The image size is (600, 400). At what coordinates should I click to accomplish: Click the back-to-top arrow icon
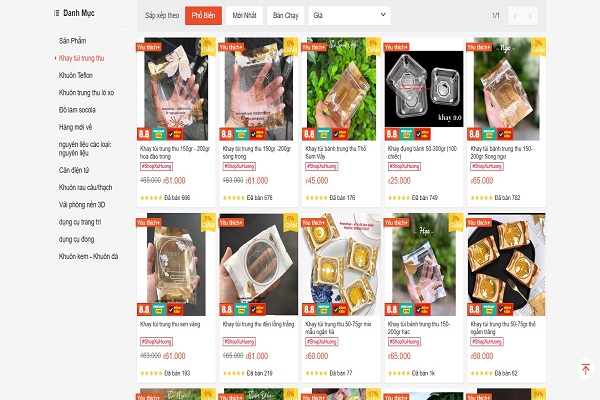click(x=585, y=369)
